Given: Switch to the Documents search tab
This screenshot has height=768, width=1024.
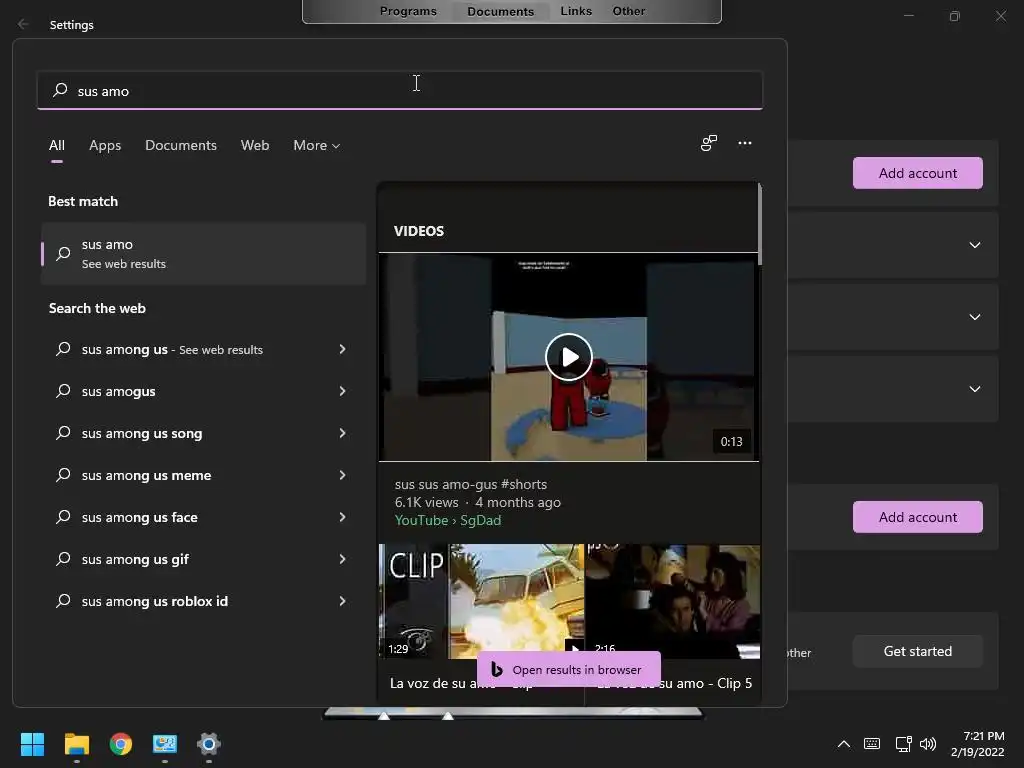Looking at the screenshot, I should tap(181, 145).
